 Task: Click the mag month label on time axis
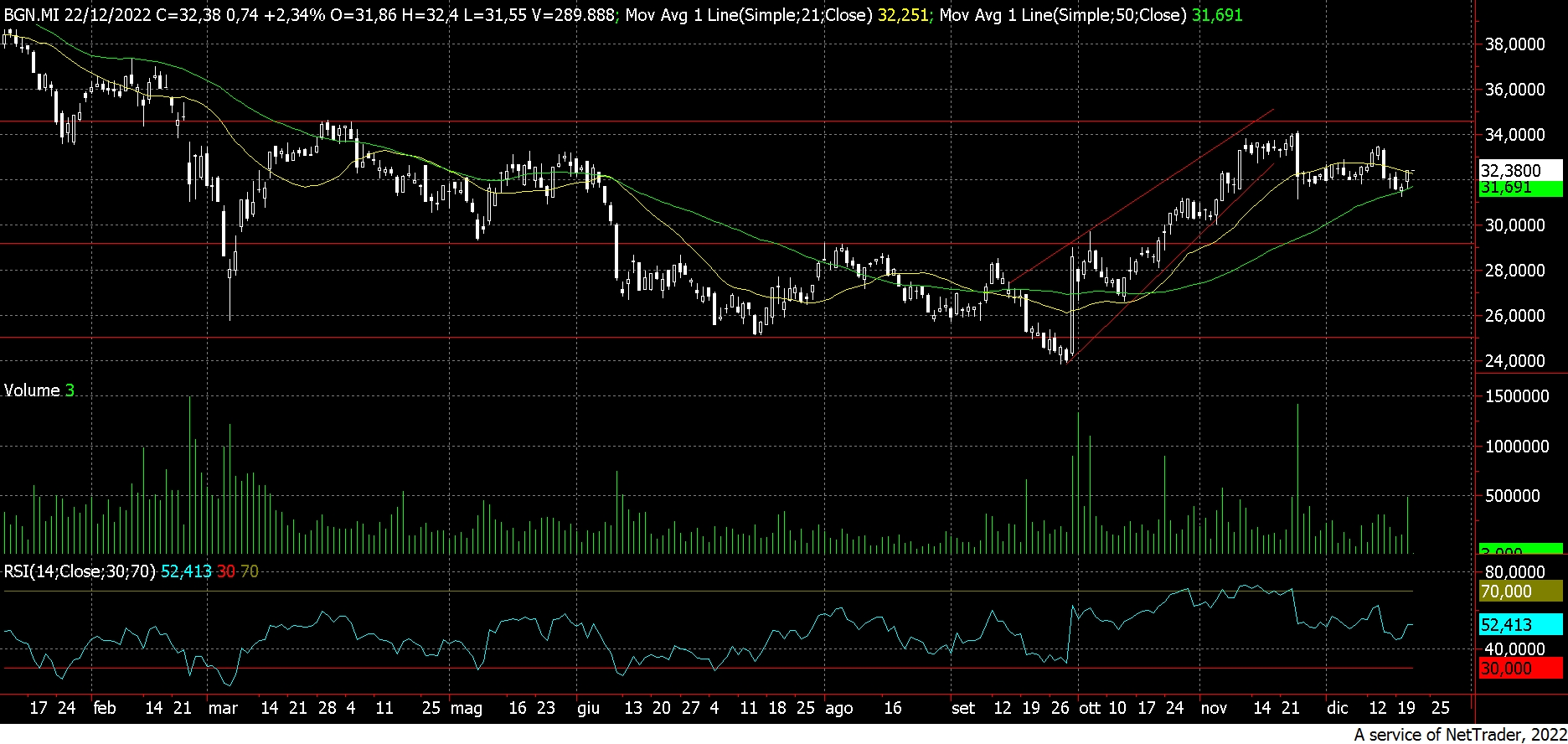click(467, 709)
